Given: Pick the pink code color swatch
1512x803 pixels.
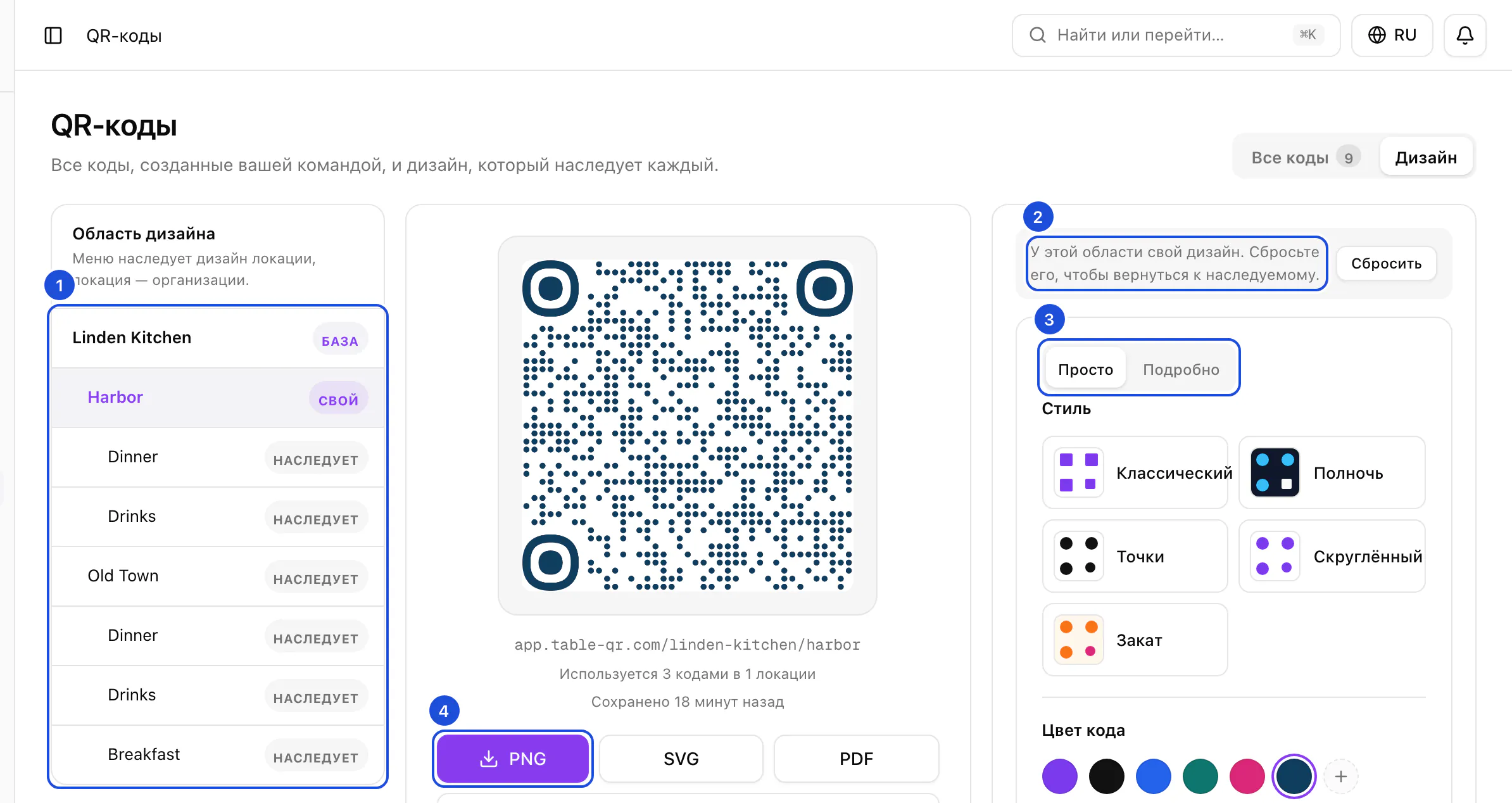Looking at the screenshot, I should (1247, 776).
